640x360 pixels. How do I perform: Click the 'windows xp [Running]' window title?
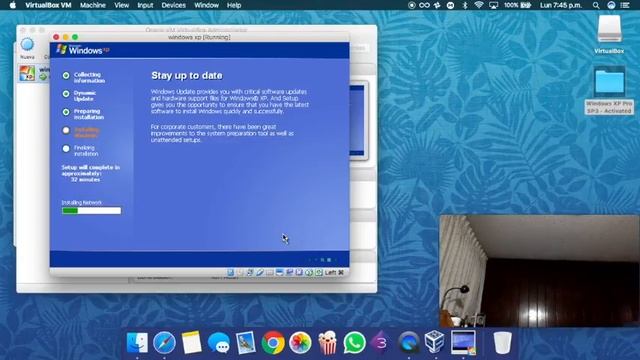point(199,37)
